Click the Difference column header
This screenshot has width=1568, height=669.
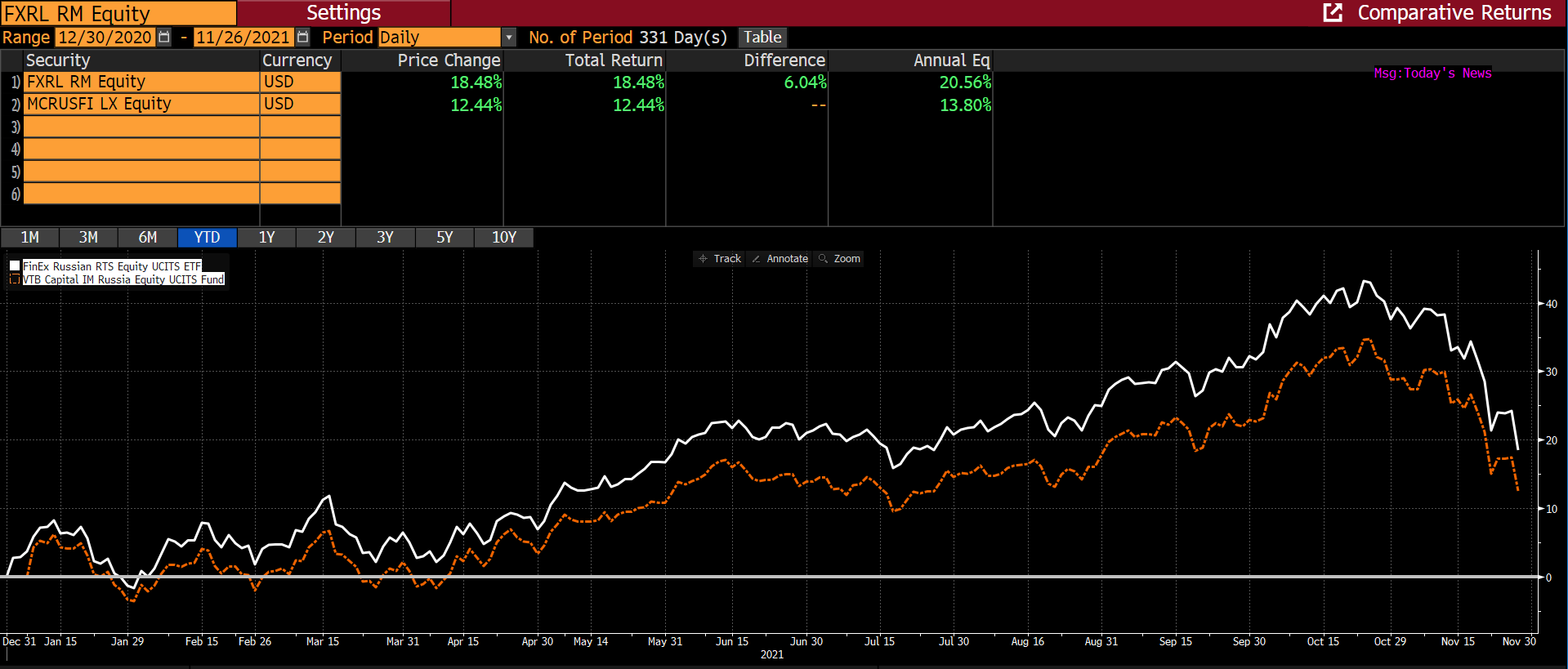coord(785,60)
